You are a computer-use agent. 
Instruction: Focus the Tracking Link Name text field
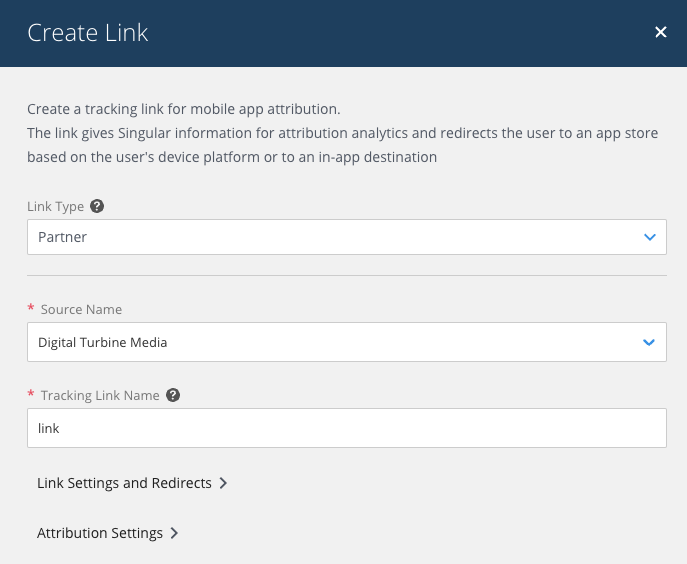pyautogui.click(x=347, y=428)
